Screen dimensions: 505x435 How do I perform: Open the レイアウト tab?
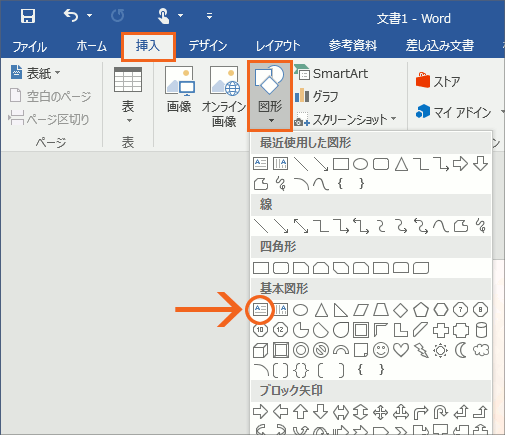[x=278, y=46]
